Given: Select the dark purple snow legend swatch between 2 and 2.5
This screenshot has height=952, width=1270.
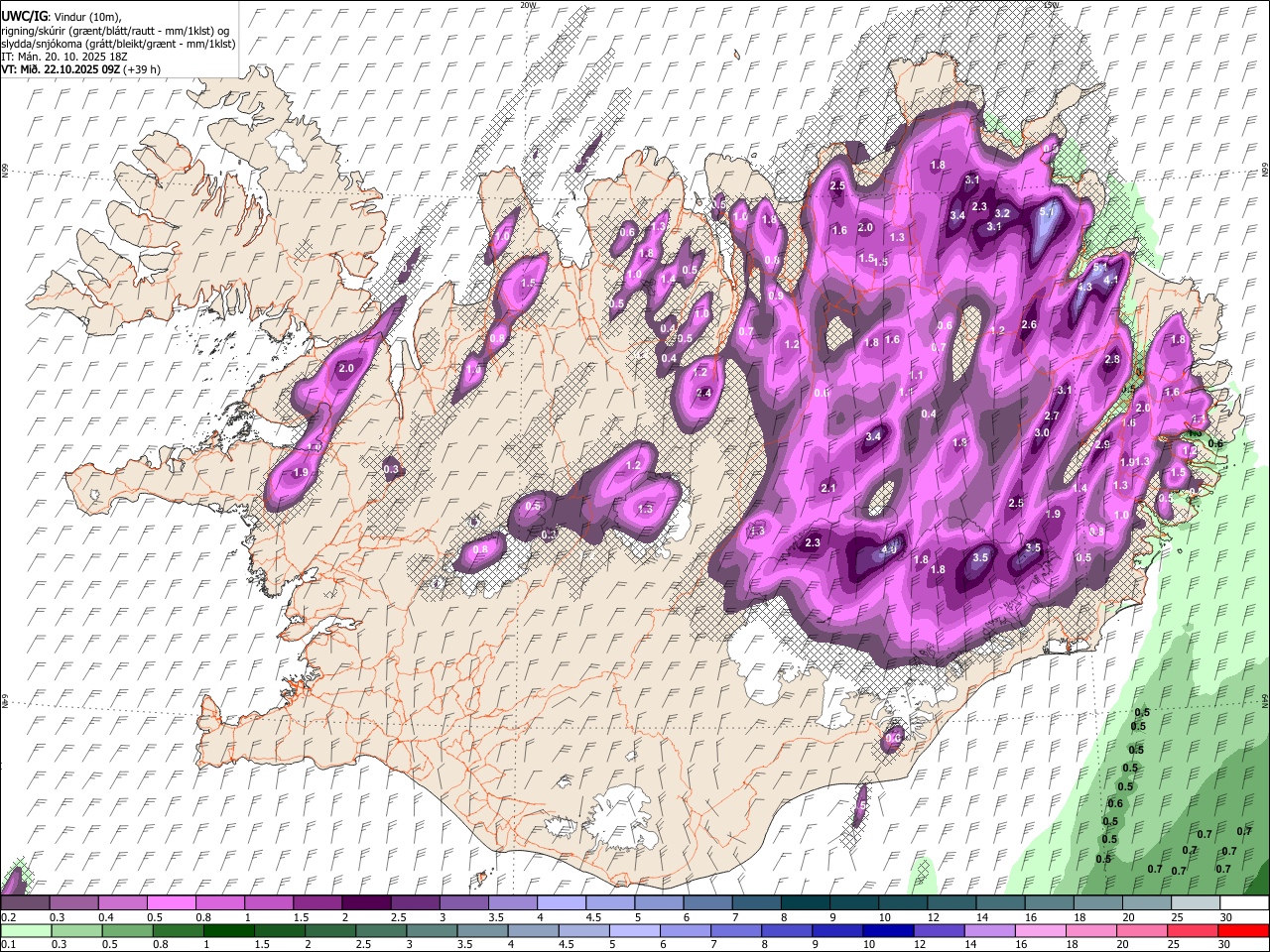Looking at the screenshot, I should 366,903.
